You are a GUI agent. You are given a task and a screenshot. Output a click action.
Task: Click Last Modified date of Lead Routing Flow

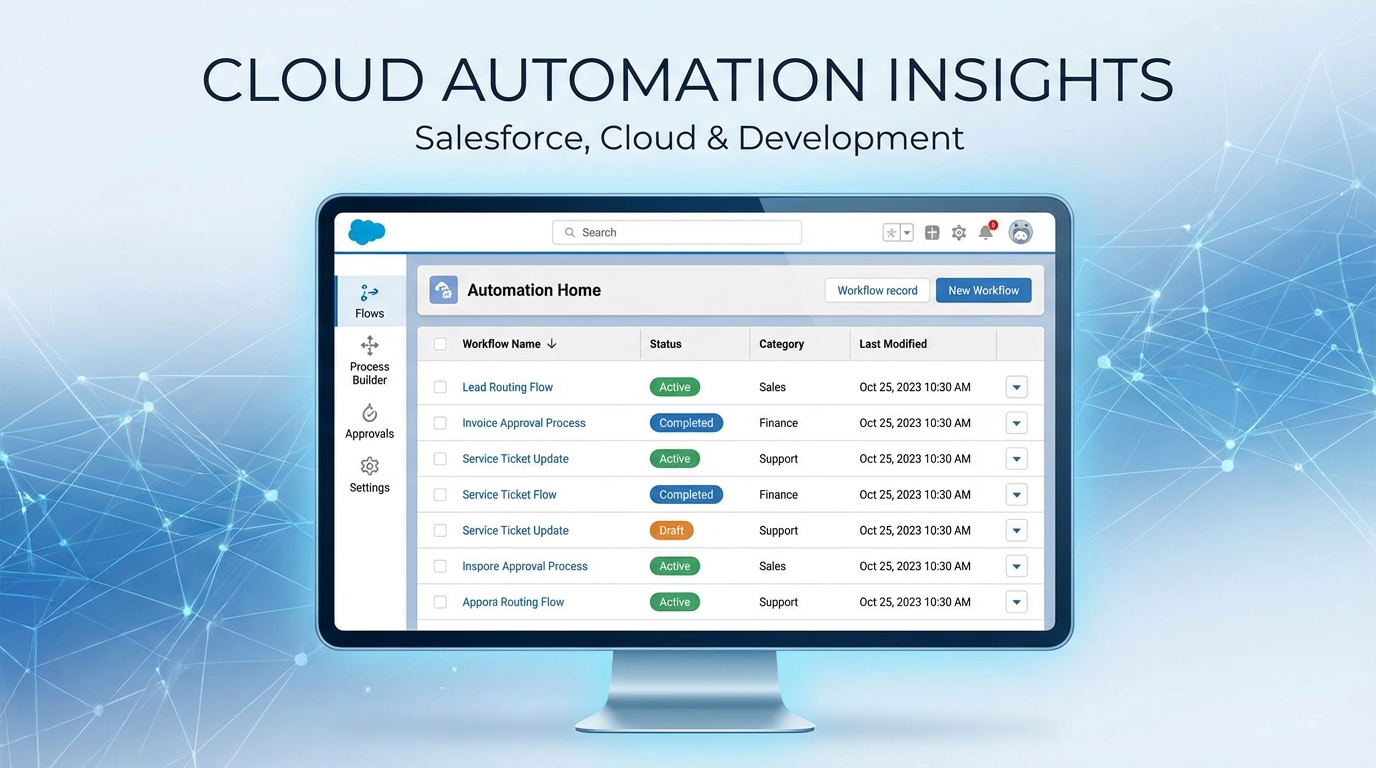pos(915,387)
